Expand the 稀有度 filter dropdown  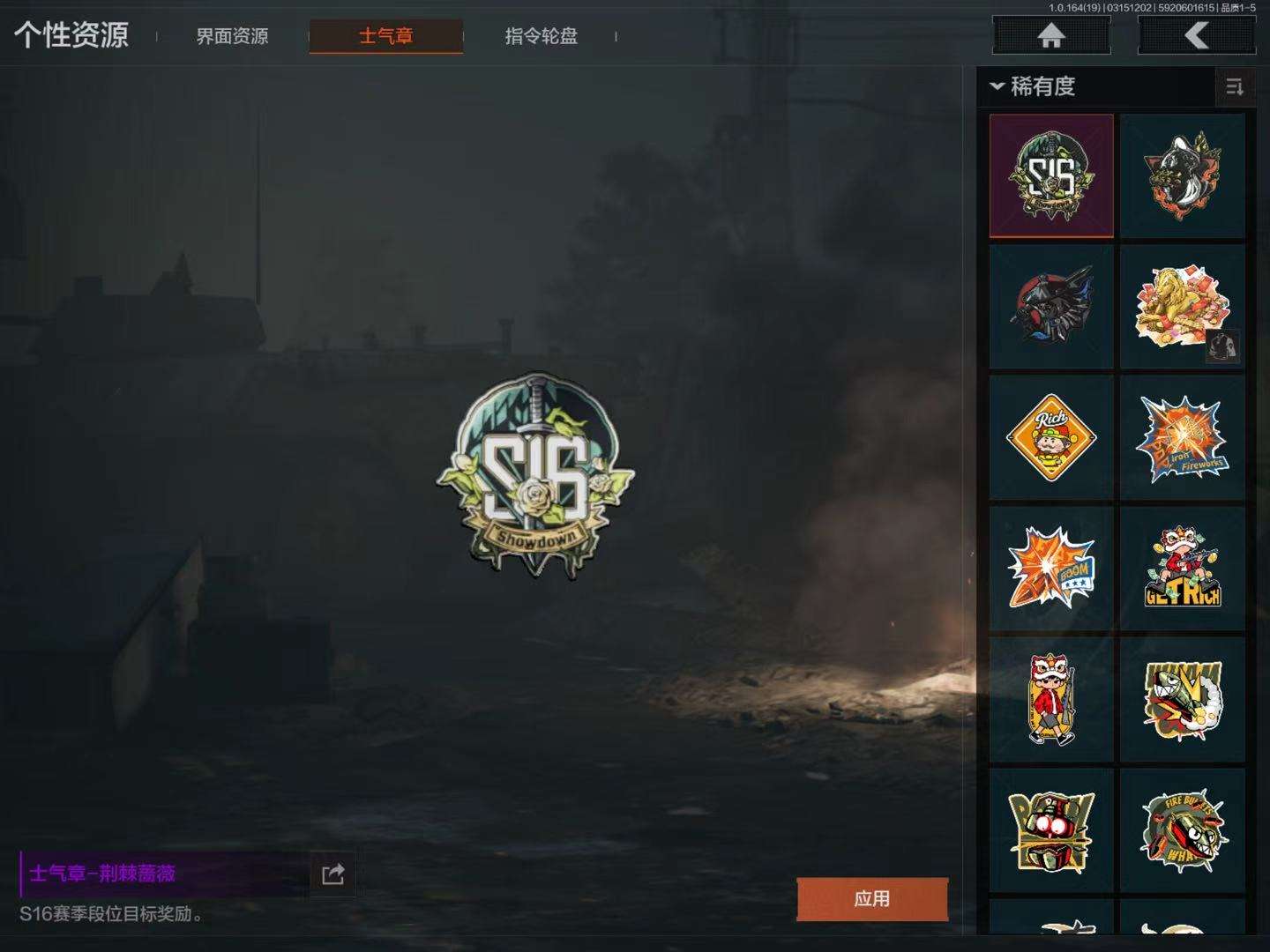click(x=1033, y=86)
